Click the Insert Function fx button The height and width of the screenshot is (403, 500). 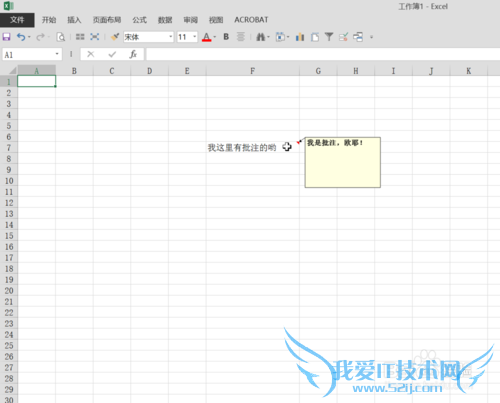pos(133,54)
